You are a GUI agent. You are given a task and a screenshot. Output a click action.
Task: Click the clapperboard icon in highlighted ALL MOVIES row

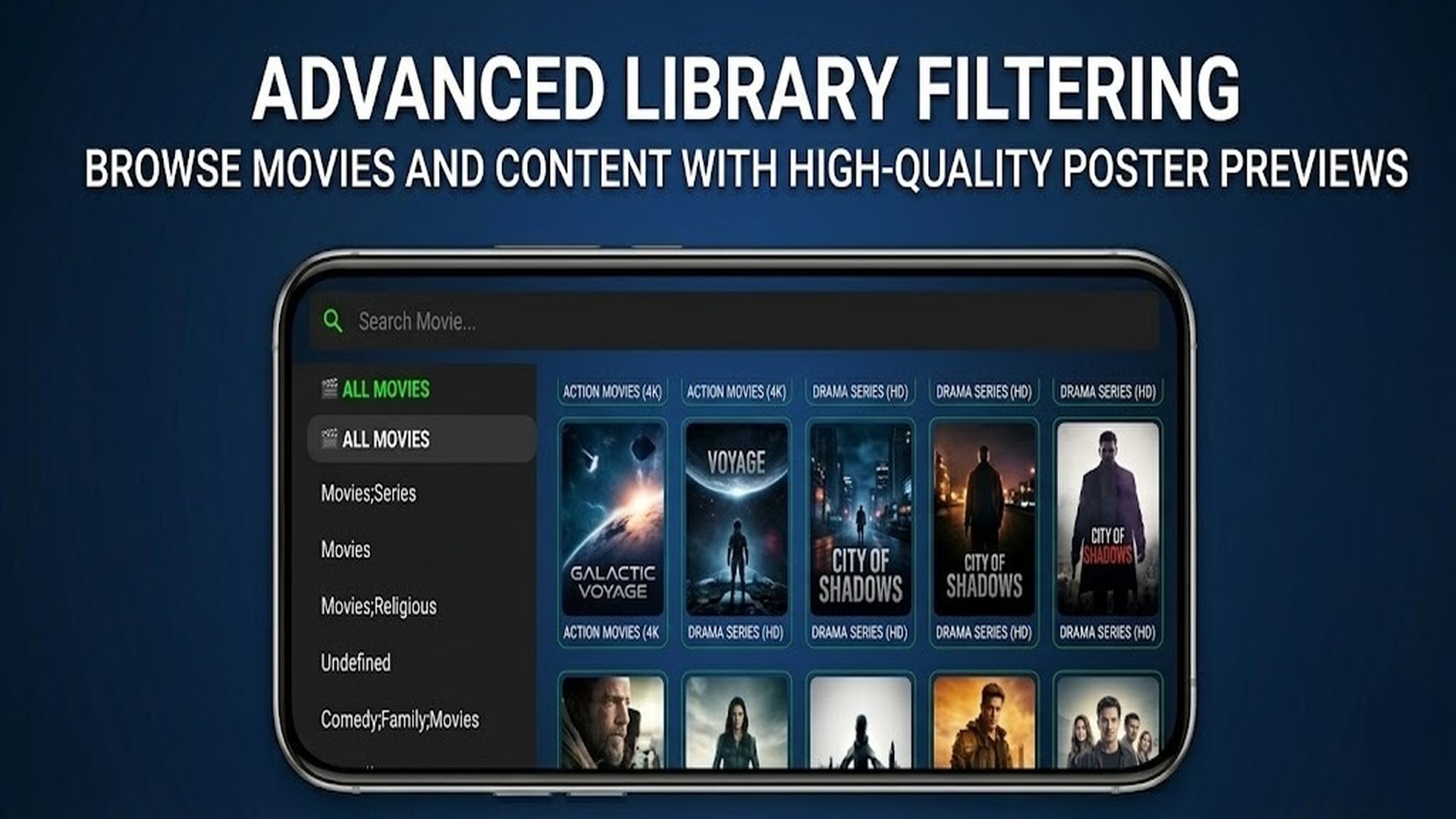pyautogui.click(x=329, y=438)
